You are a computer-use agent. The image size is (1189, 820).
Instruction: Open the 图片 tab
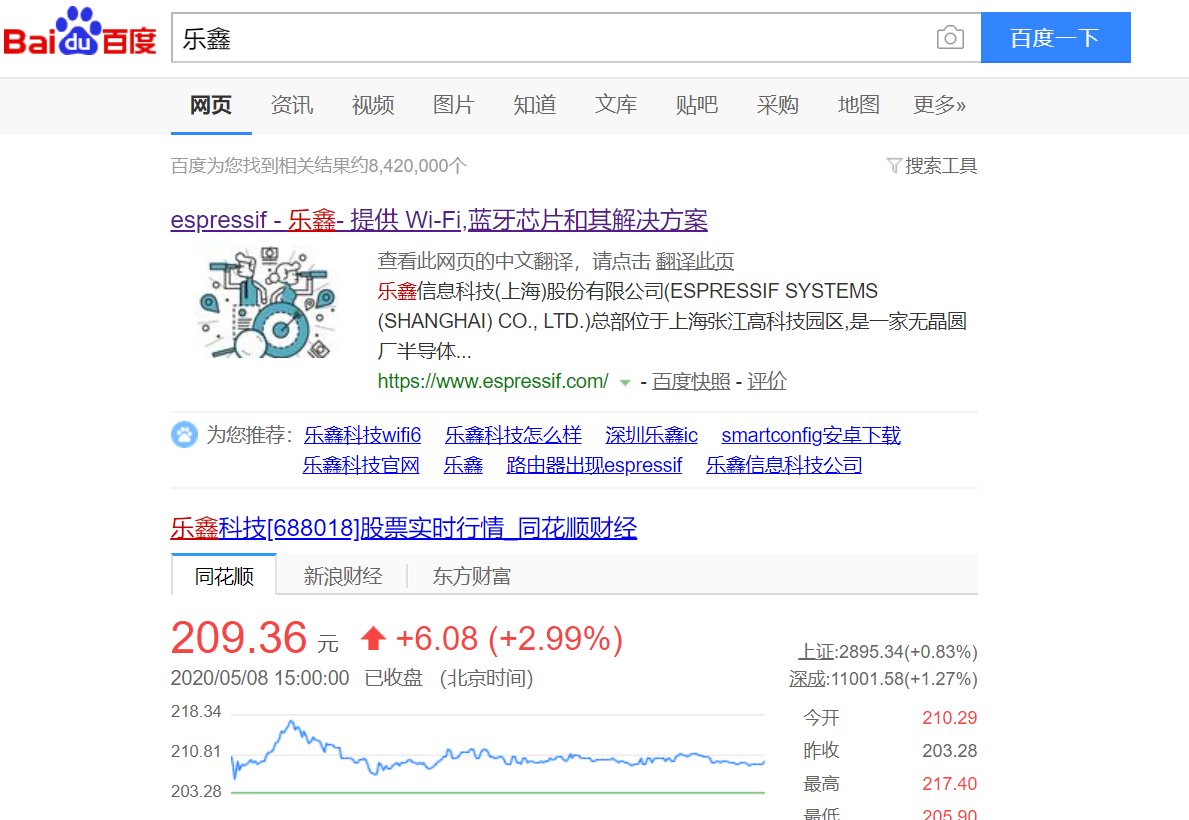453,105
